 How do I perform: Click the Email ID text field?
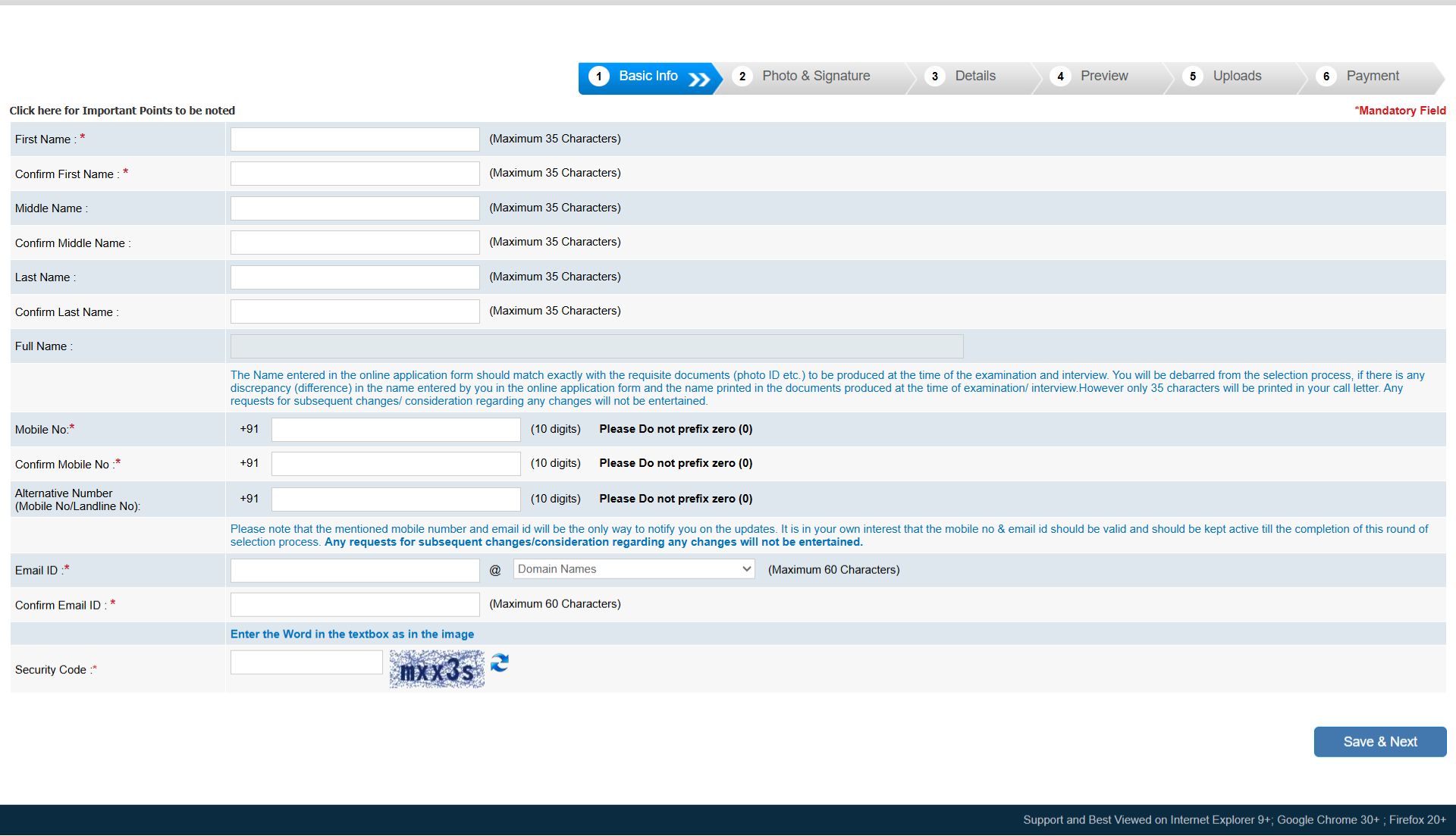click(355, 571)
